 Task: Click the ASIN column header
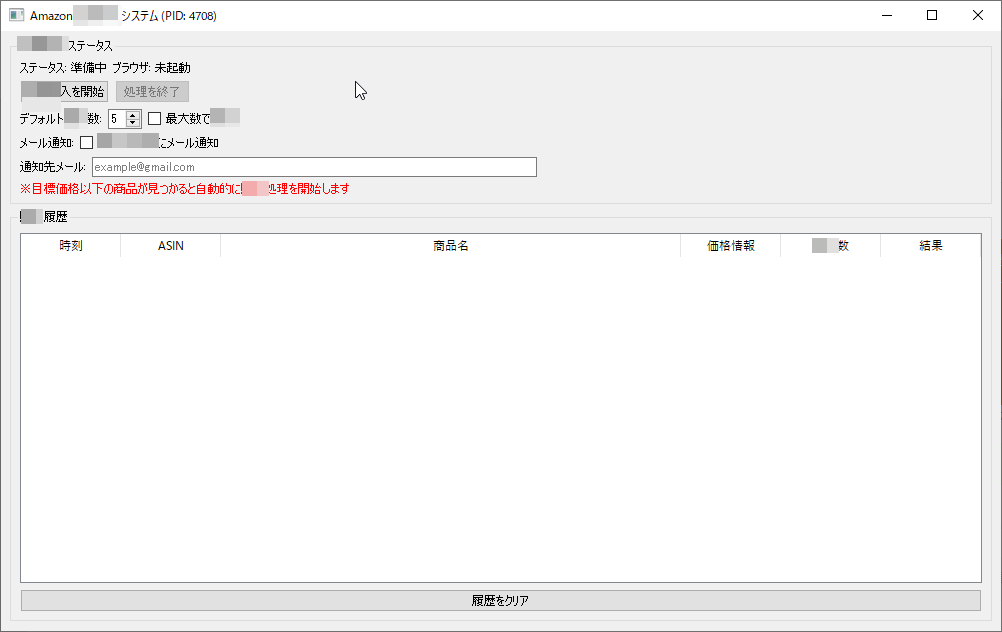[171, 246]
